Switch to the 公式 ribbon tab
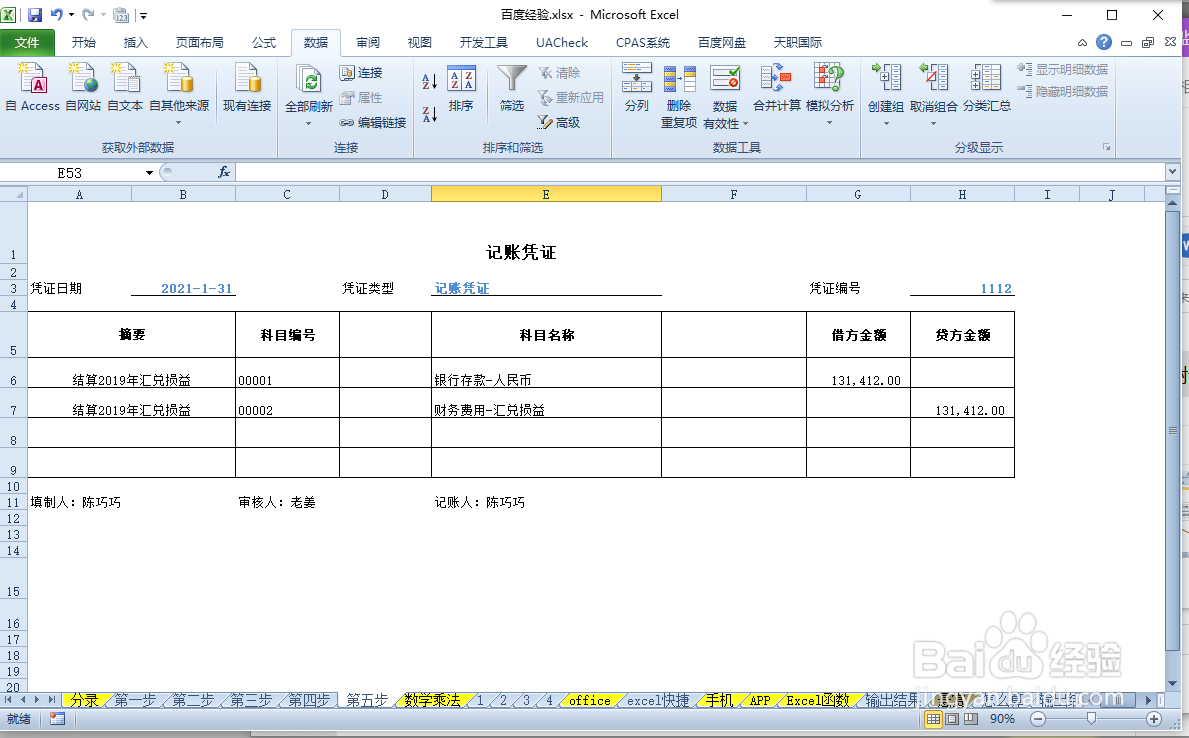This screenshot has height=738, width=1189. 263,42
